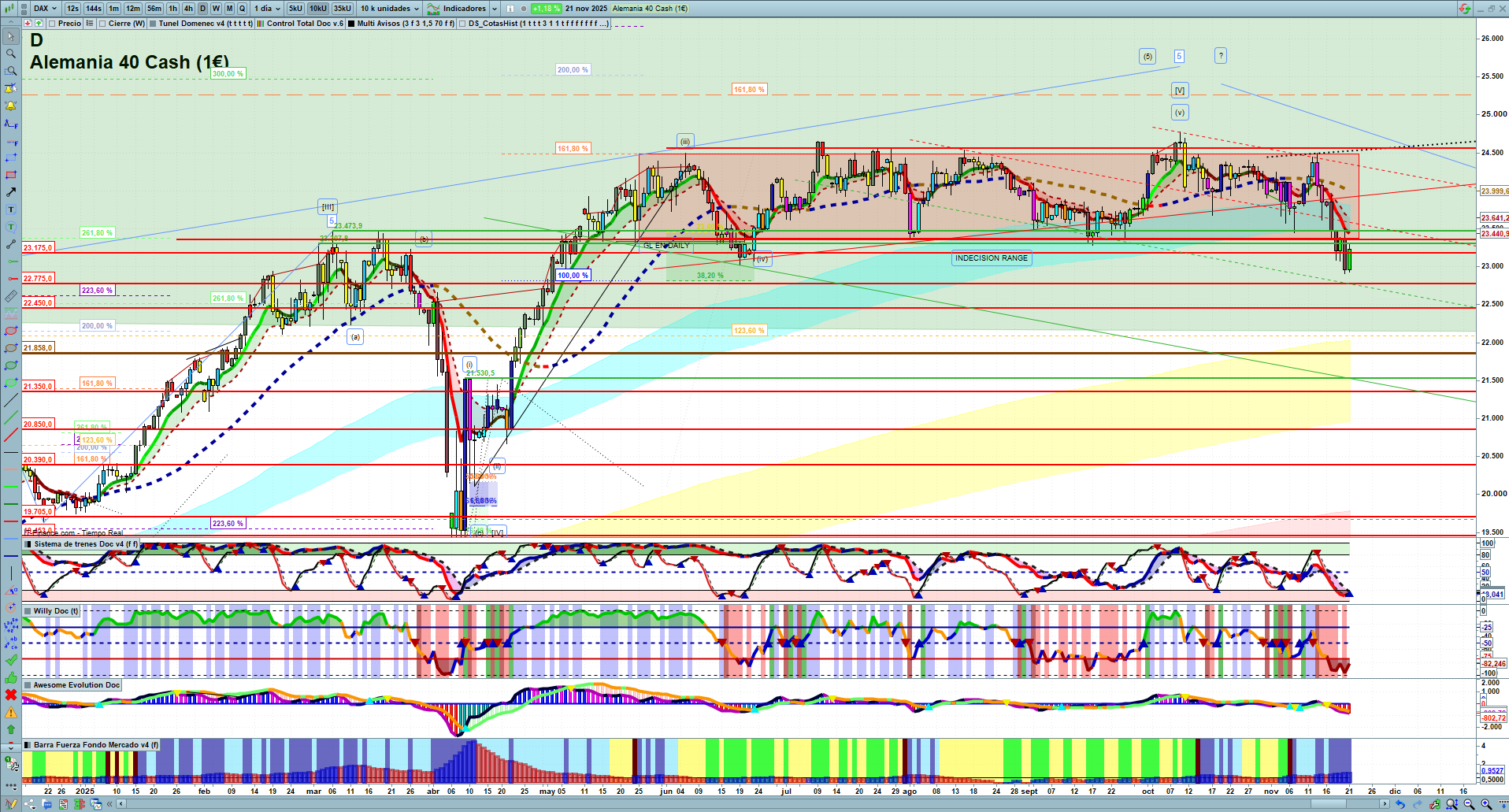Toggle the Tunel Domenec v4 indicator box

pos(153,24)
